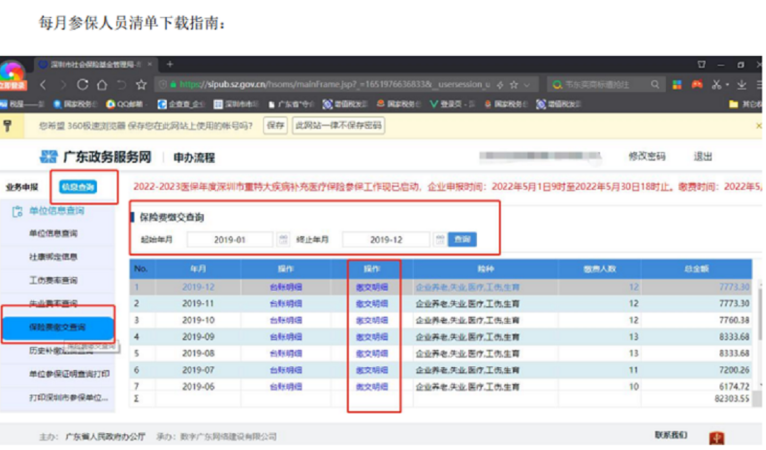Open the 登录页 bookmark with green V icon
Viewport: 766px width, 450px height.
pyautogui.click(x=452, y=104)
